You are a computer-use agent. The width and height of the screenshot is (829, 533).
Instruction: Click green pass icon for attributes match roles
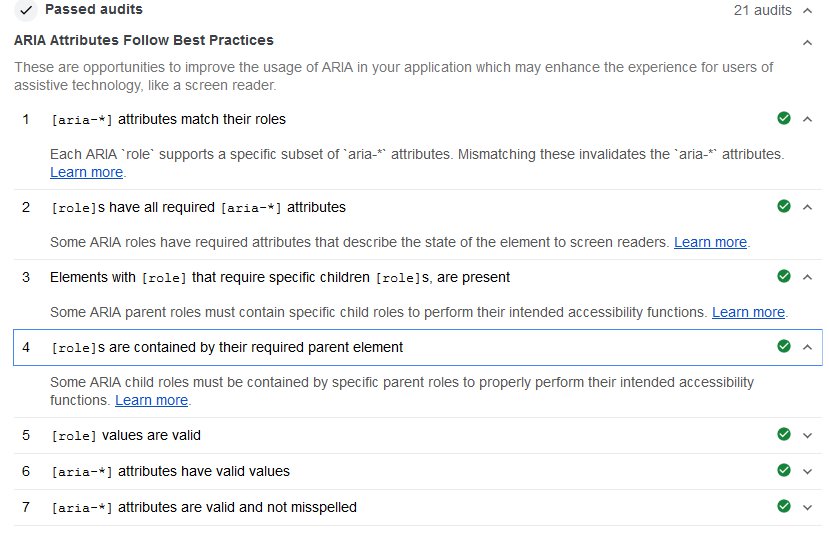(784, 119)
